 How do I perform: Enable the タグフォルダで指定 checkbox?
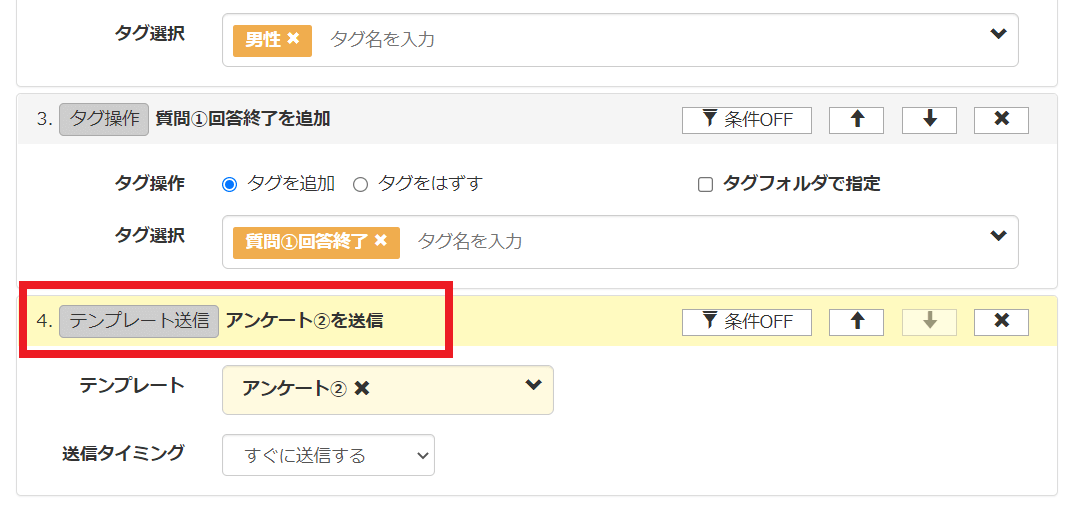tap(706, 185)
